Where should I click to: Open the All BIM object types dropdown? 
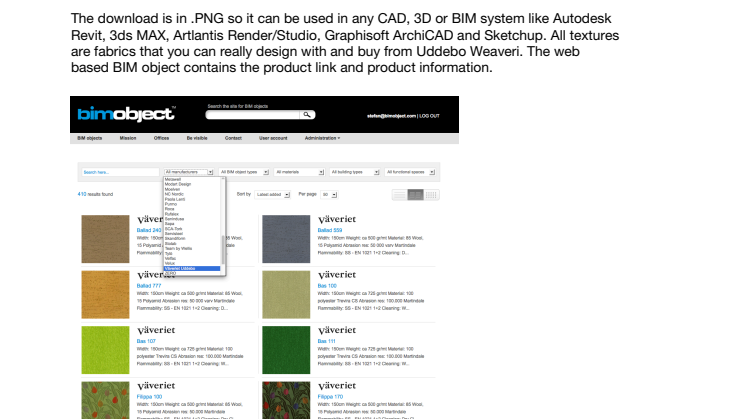click(244, 172)
